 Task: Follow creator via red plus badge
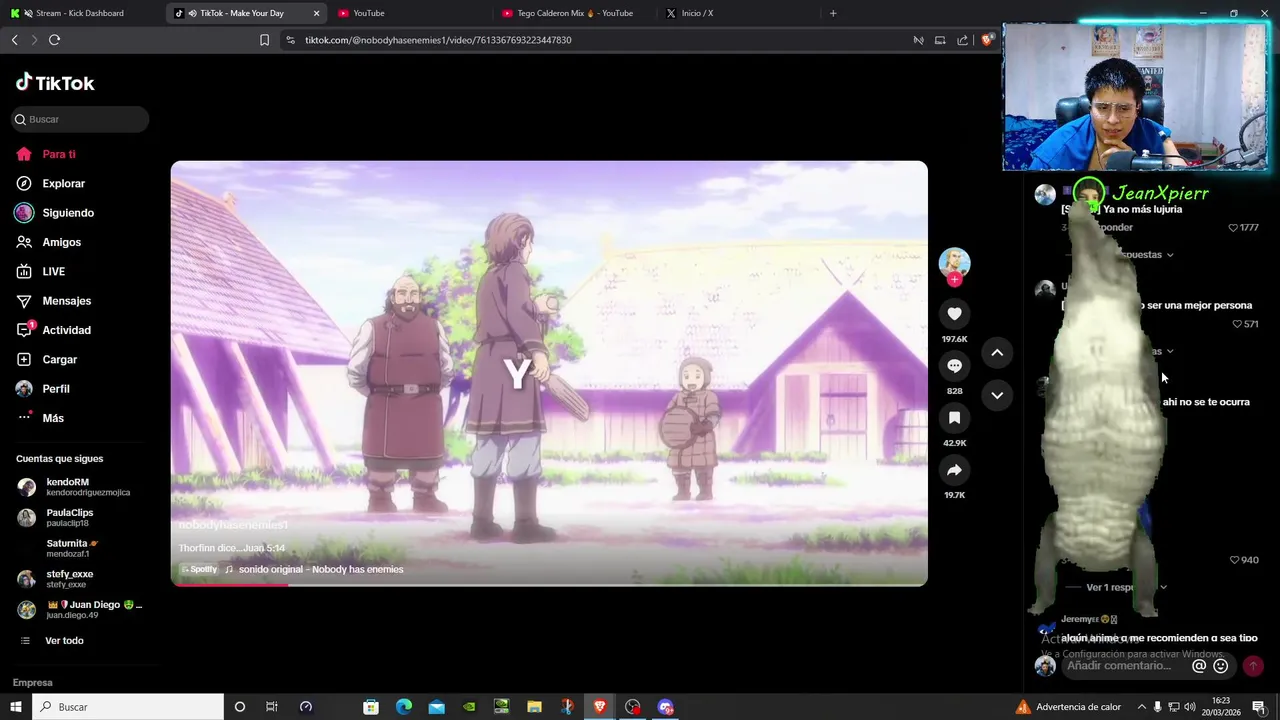pos(954,280)
